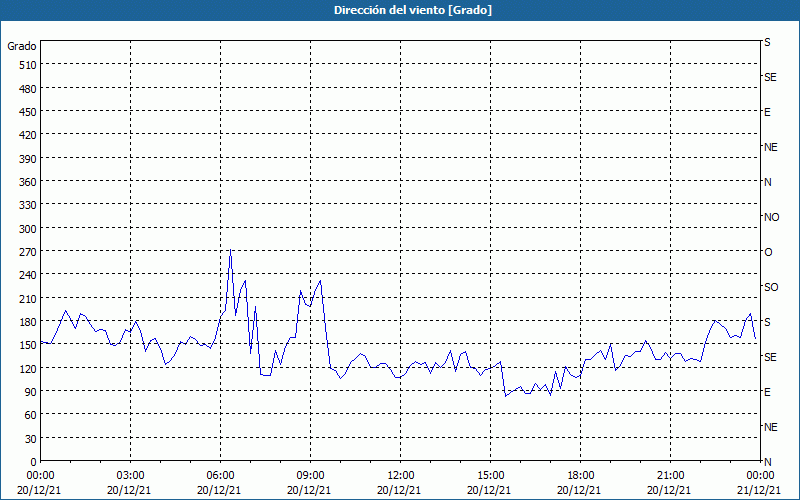
Task: Click the 21:00 time axis label
Action: tap(670, 476)
